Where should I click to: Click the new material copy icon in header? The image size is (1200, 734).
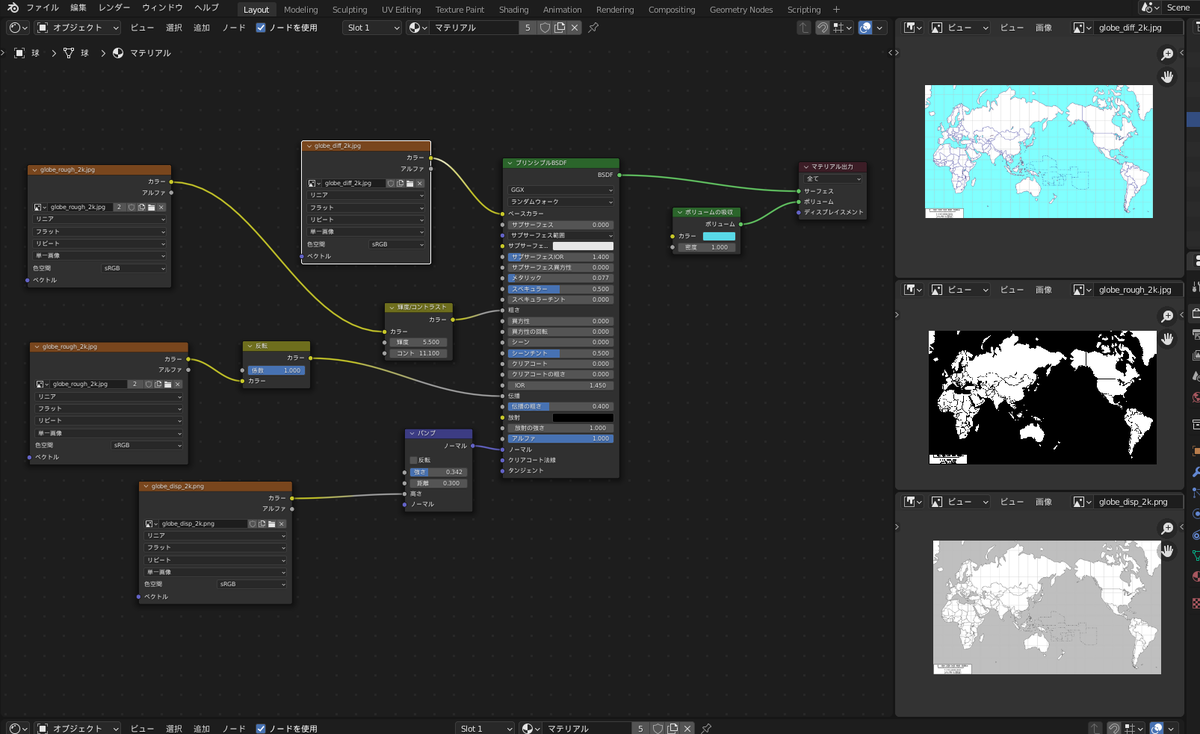pyautogui.click(x=558, y=29)
